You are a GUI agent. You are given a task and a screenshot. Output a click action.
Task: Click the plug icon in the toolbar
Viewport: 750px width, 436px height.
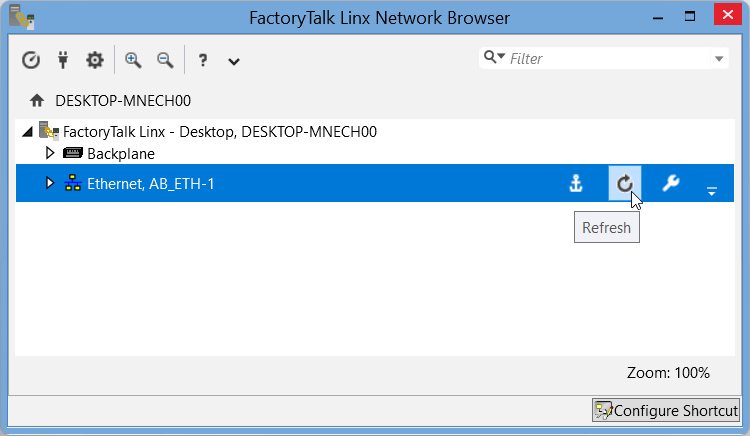pos(62,60)
